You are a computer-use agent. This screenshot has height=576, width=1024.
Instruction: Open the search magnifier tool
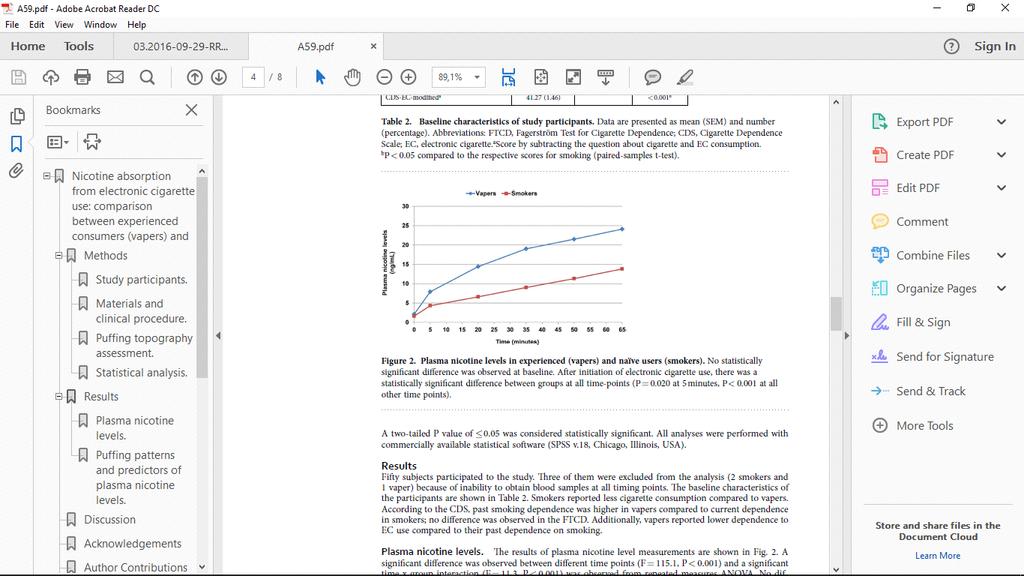coord(148,77)
